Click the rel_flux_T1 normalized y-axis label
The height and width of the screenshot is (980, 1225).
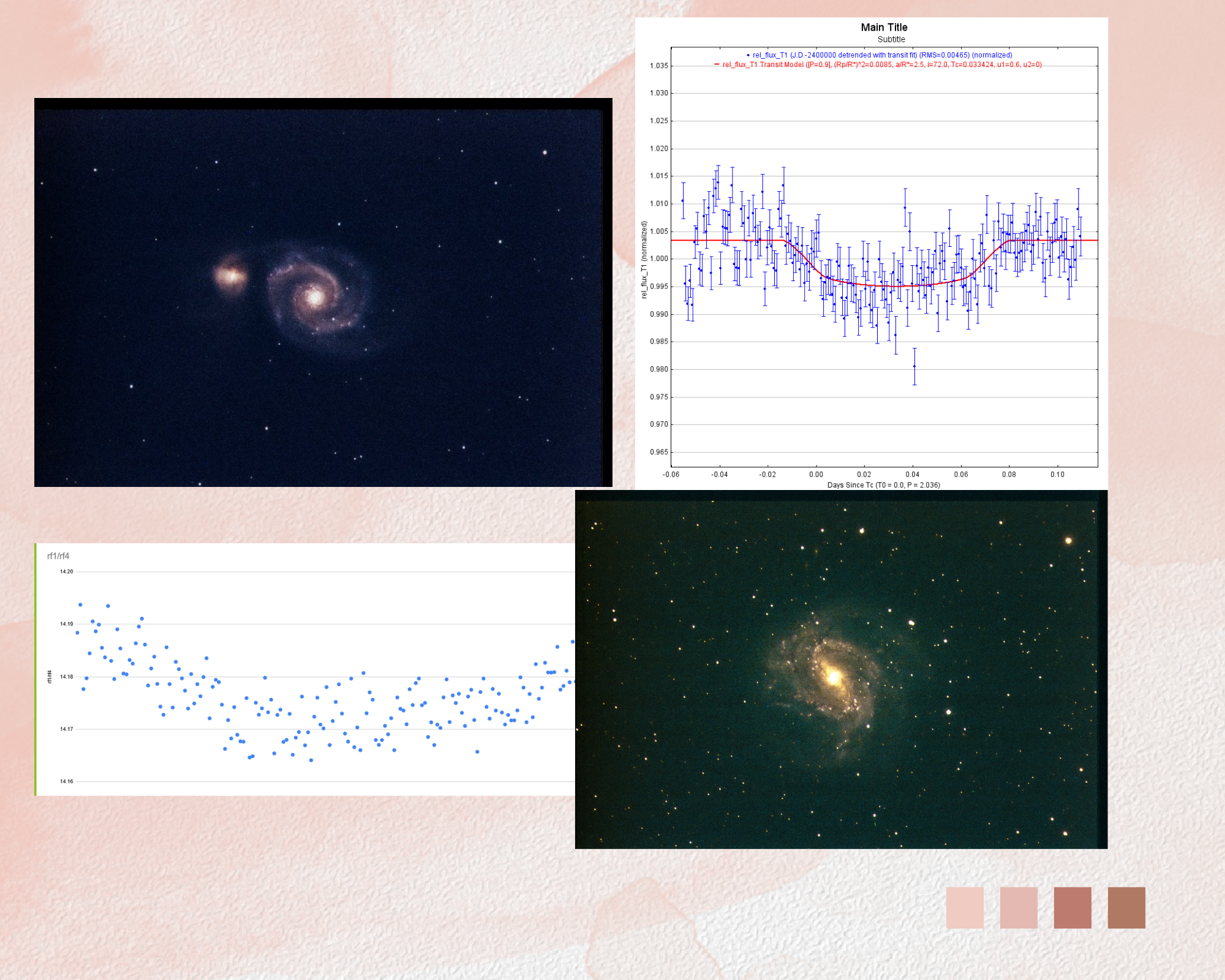click(x=644, y=260)
